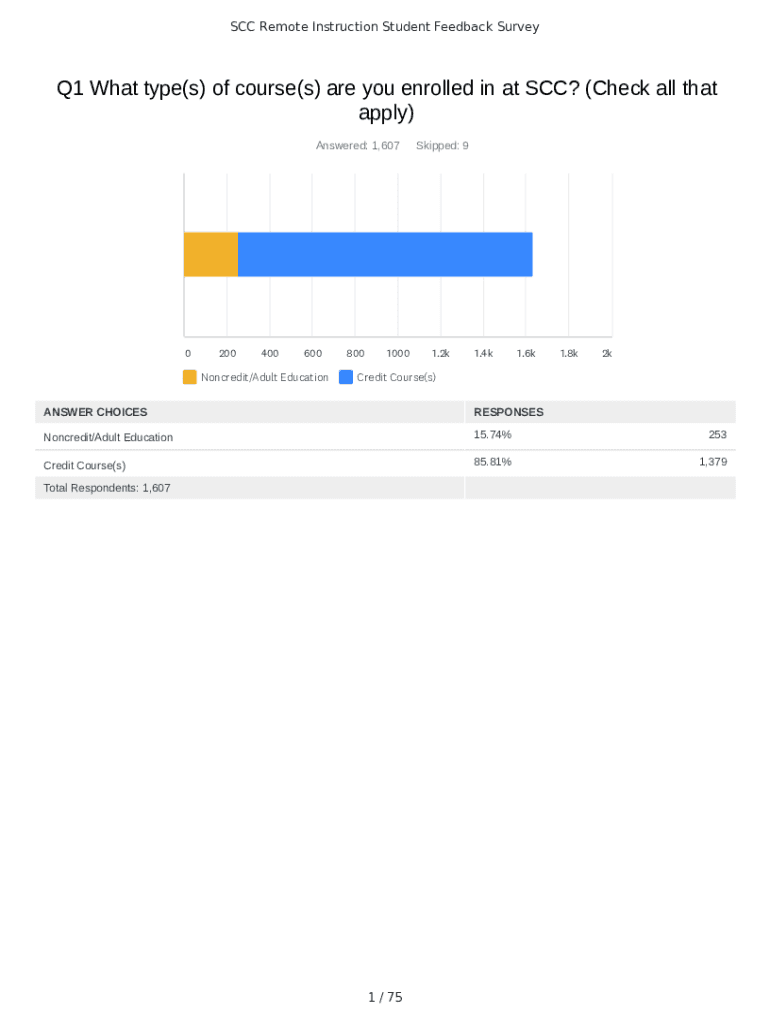Select the blue Credit Course(s) bar segment

385,255
